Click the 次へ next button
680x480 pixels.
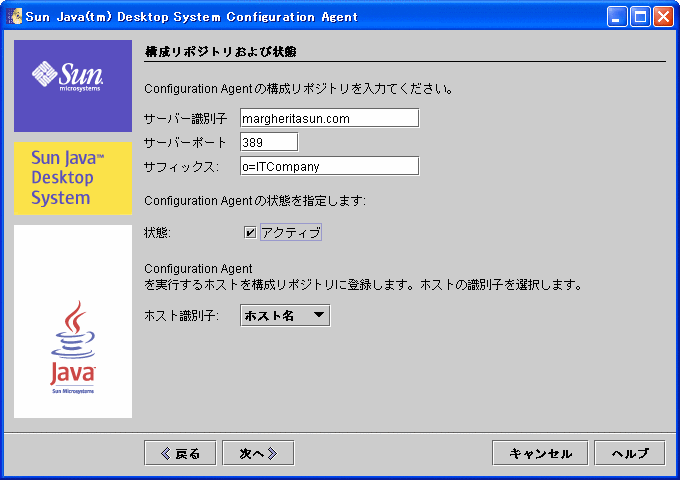point(258,453)
